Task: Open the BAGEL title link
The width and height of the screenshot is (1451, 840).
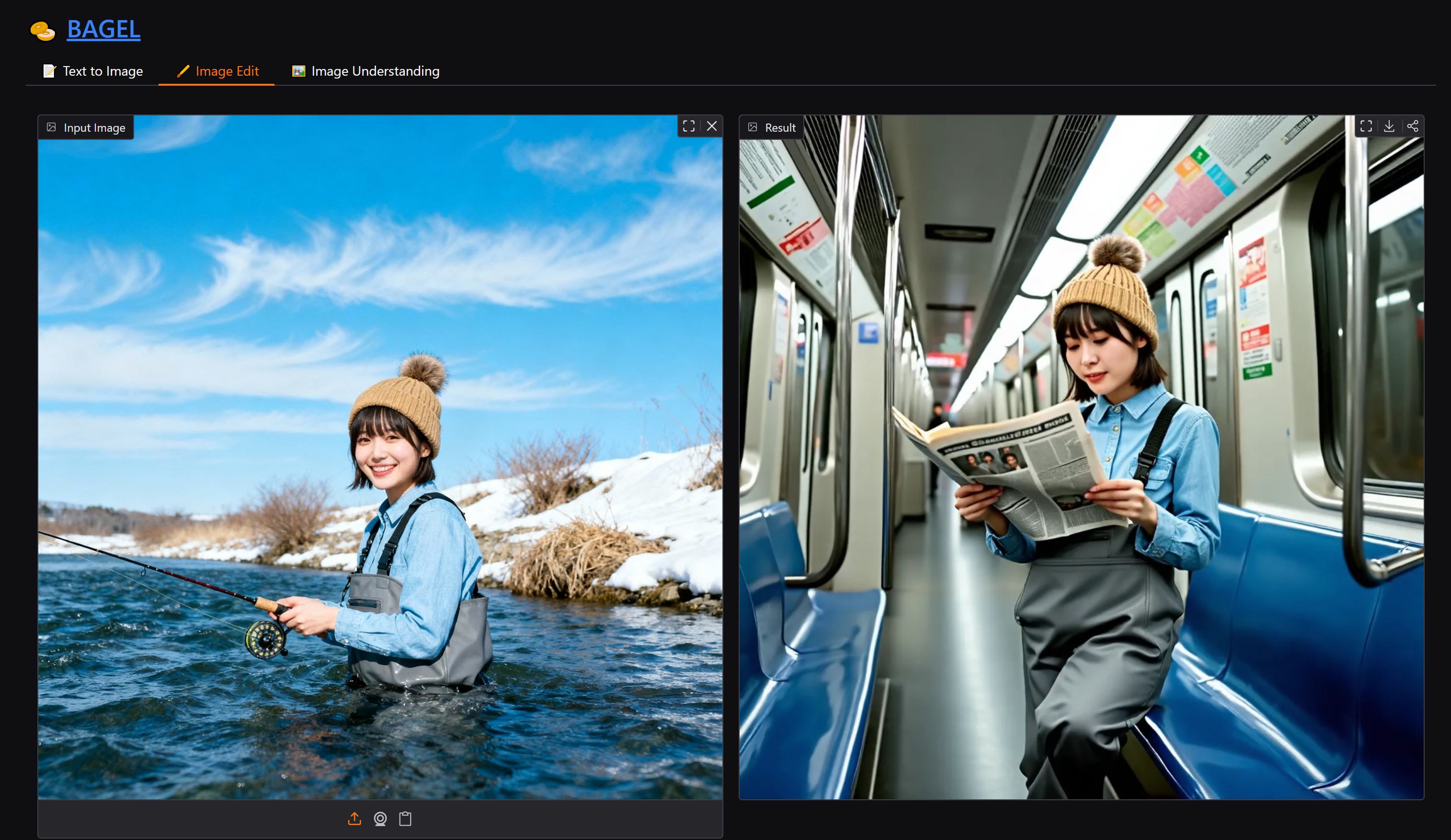Action: pyautogui.click(x=103, y=29)
